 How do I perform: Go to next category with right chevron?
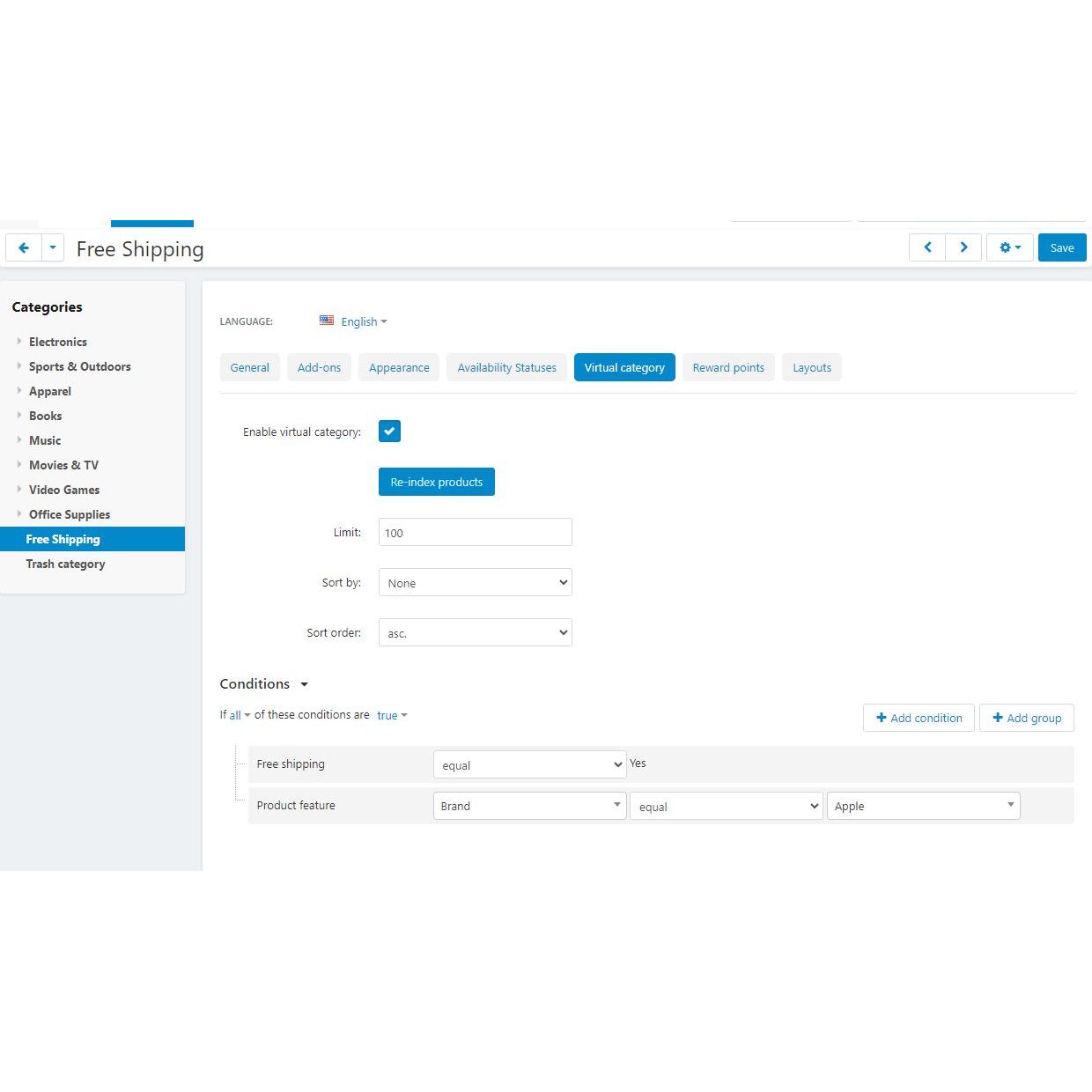pyautogui.click(x=963, y=247)
